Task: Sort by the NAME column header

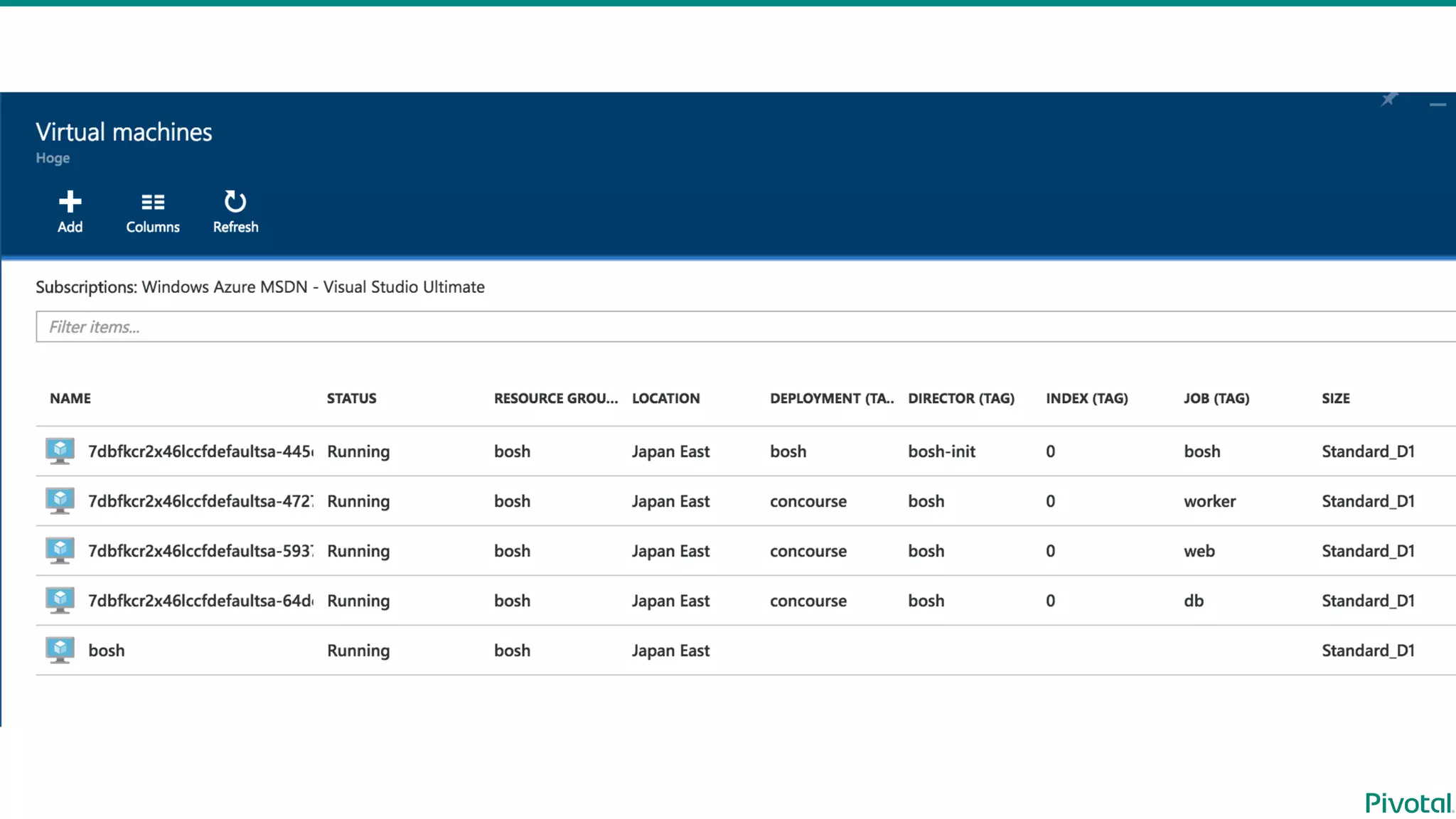Action: click(x=70, y=398)
